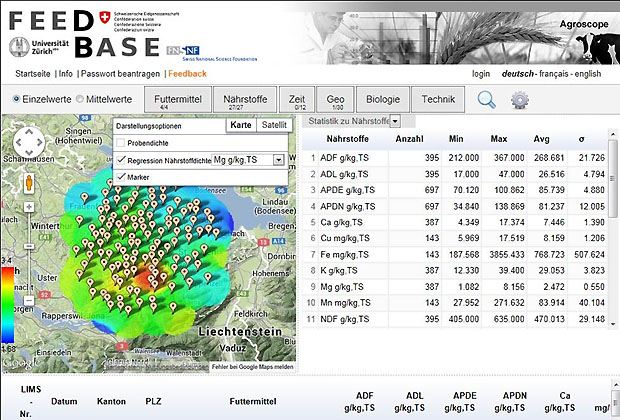Click the login link

pyautogui.click(x=481, y=73)
